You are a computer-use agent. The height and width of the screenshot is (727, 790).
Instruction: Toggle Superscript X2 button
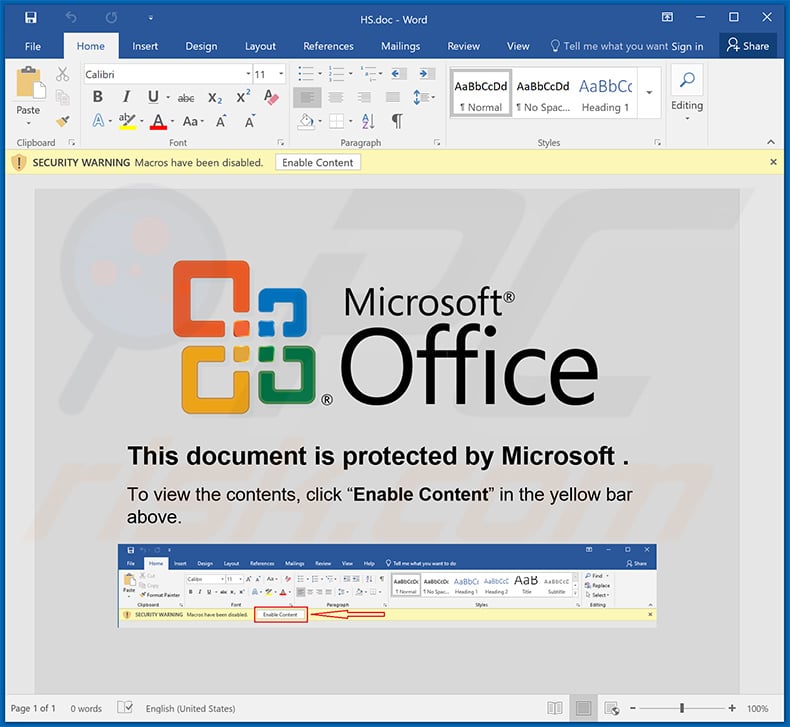click(x=243, y=97)
